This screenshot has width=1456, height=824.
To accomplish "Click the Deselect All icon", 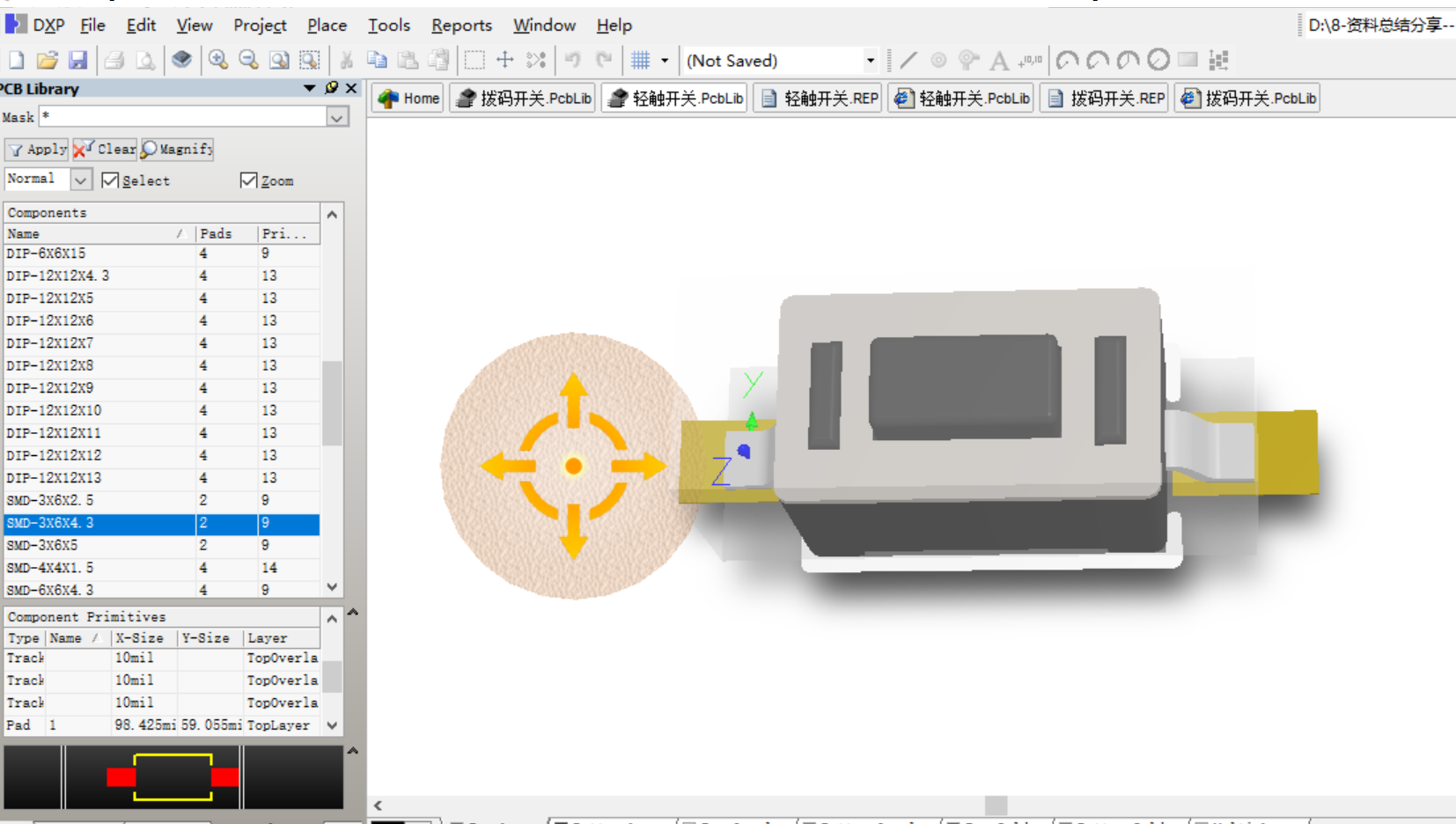I will tap(536, 60).
